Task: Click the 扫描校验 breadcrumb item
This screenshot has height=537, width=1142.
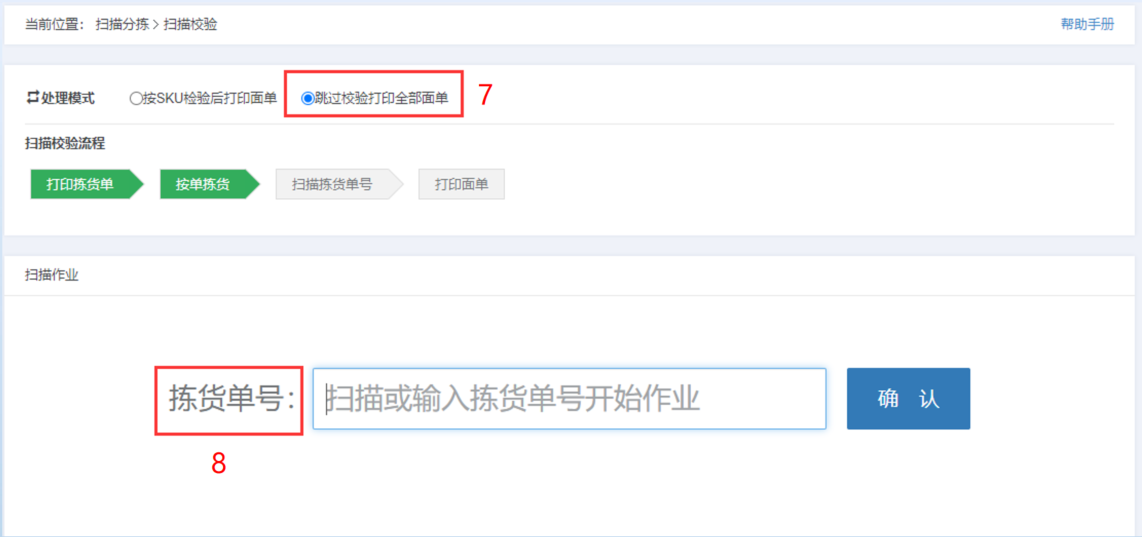Action: point(191,25)
